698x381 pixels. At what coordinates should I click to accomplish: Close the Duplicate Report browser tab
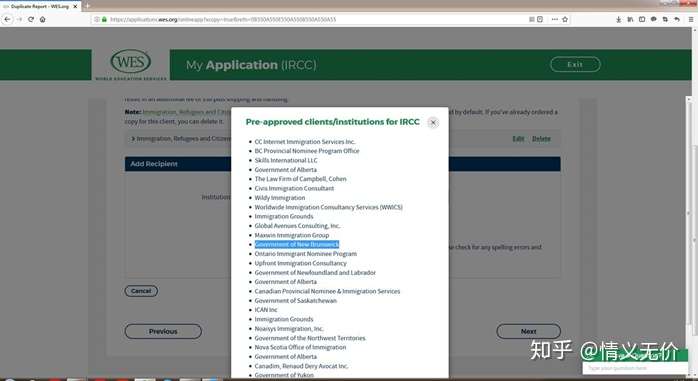(75, 6)
